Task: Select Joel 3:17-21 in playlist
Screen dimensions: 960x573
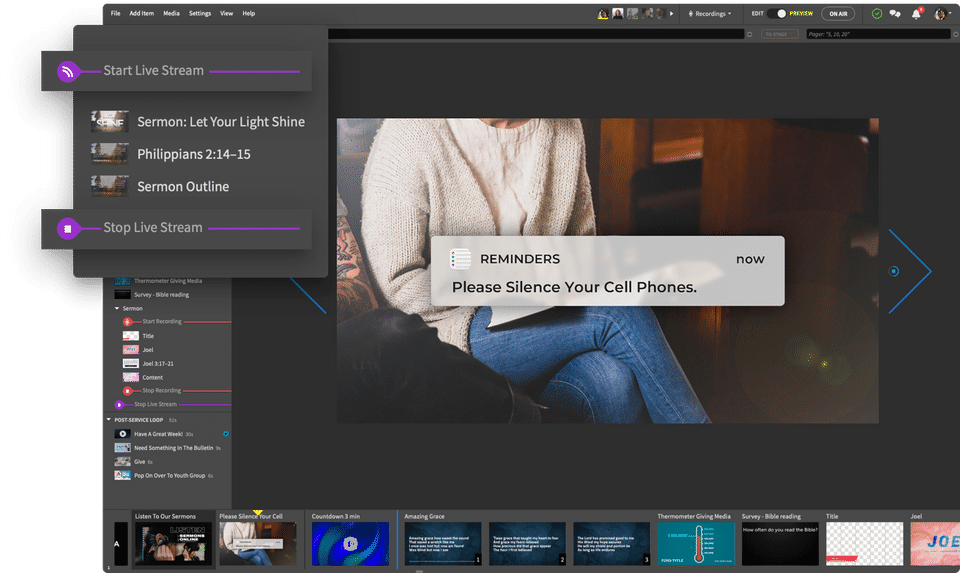Action: coord(158,364)
